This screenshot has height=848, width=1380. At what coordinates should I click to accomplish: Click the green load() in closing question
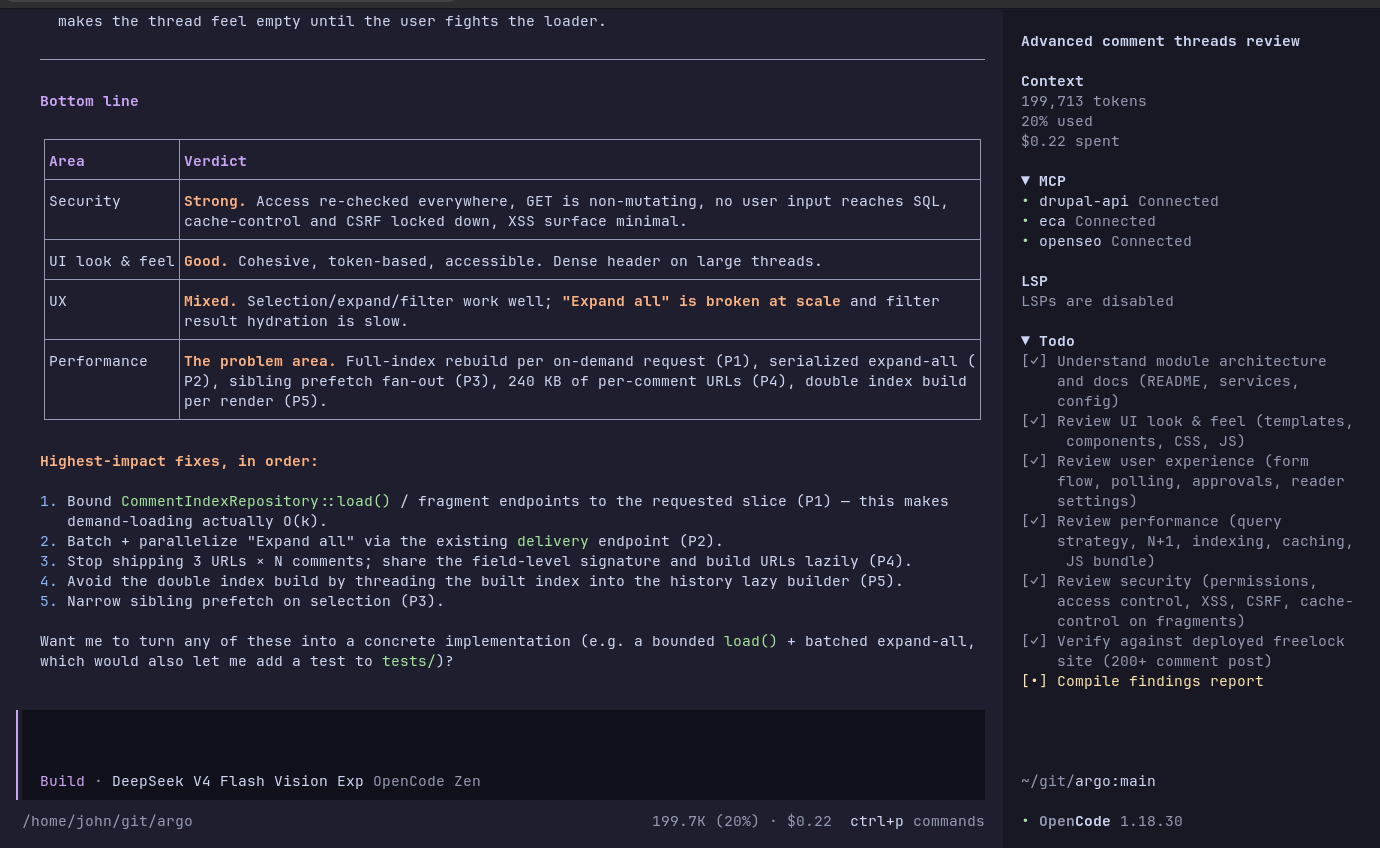click(751, 641)
